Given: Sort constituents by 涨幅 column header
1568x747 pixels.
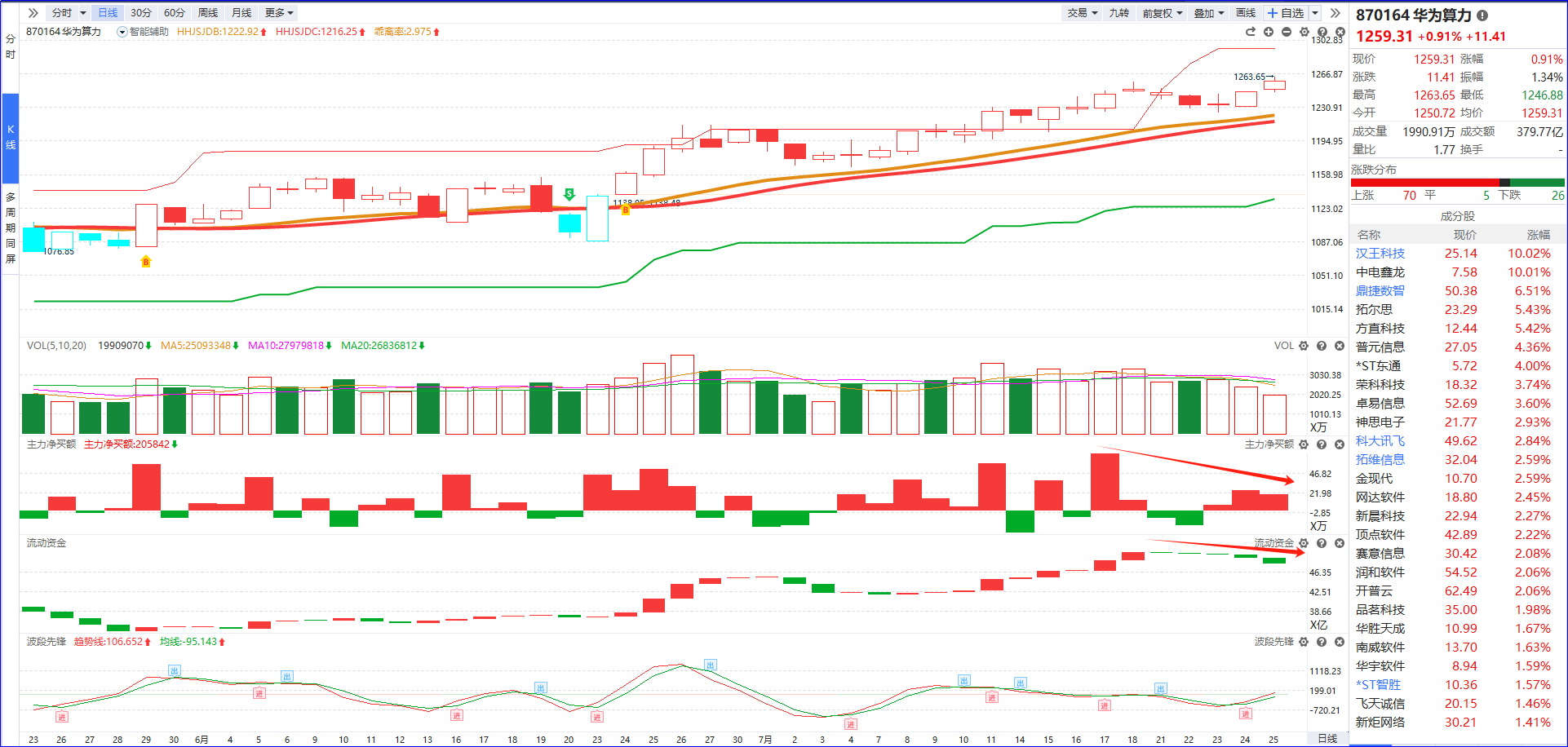Looking at the screenshot, I should (x=1539, y=235).
